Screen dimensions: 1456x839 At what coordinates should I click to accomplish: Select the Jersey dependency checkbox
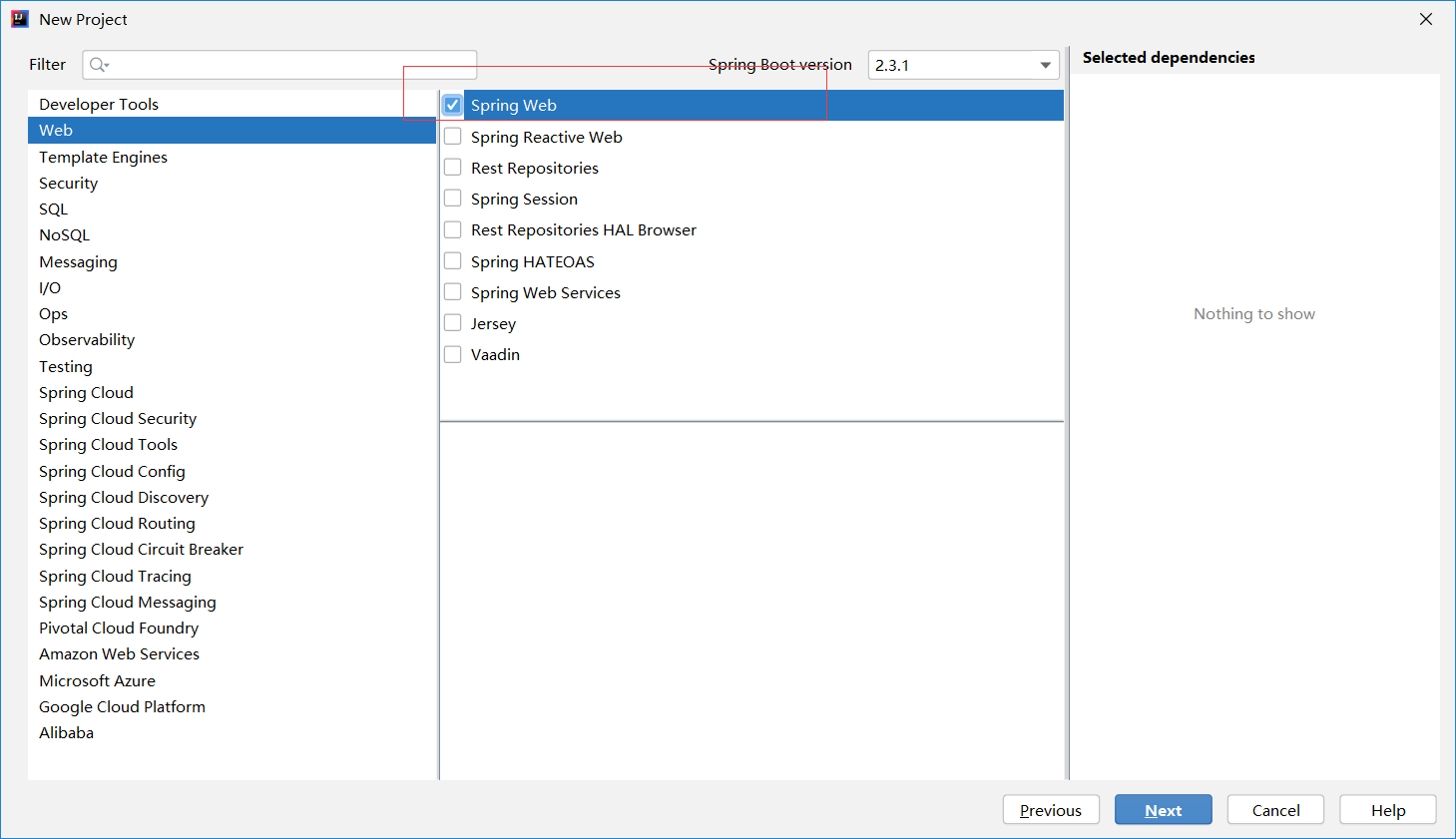click(x=453, y=323)
